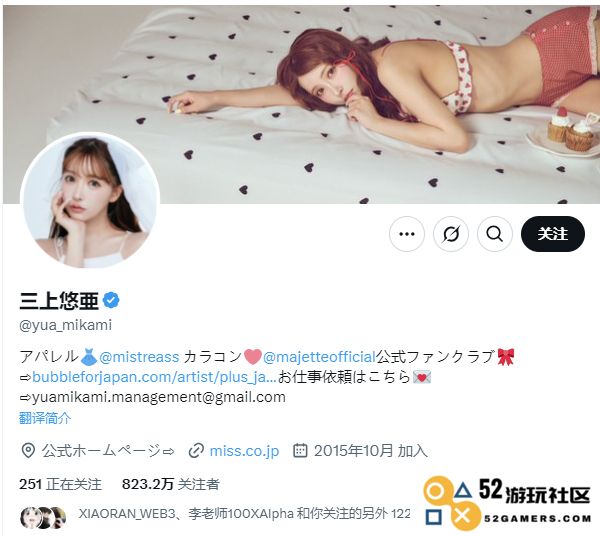Open the header banner image
This screenshot has width=600, height=536.
(x=302, y=104)
